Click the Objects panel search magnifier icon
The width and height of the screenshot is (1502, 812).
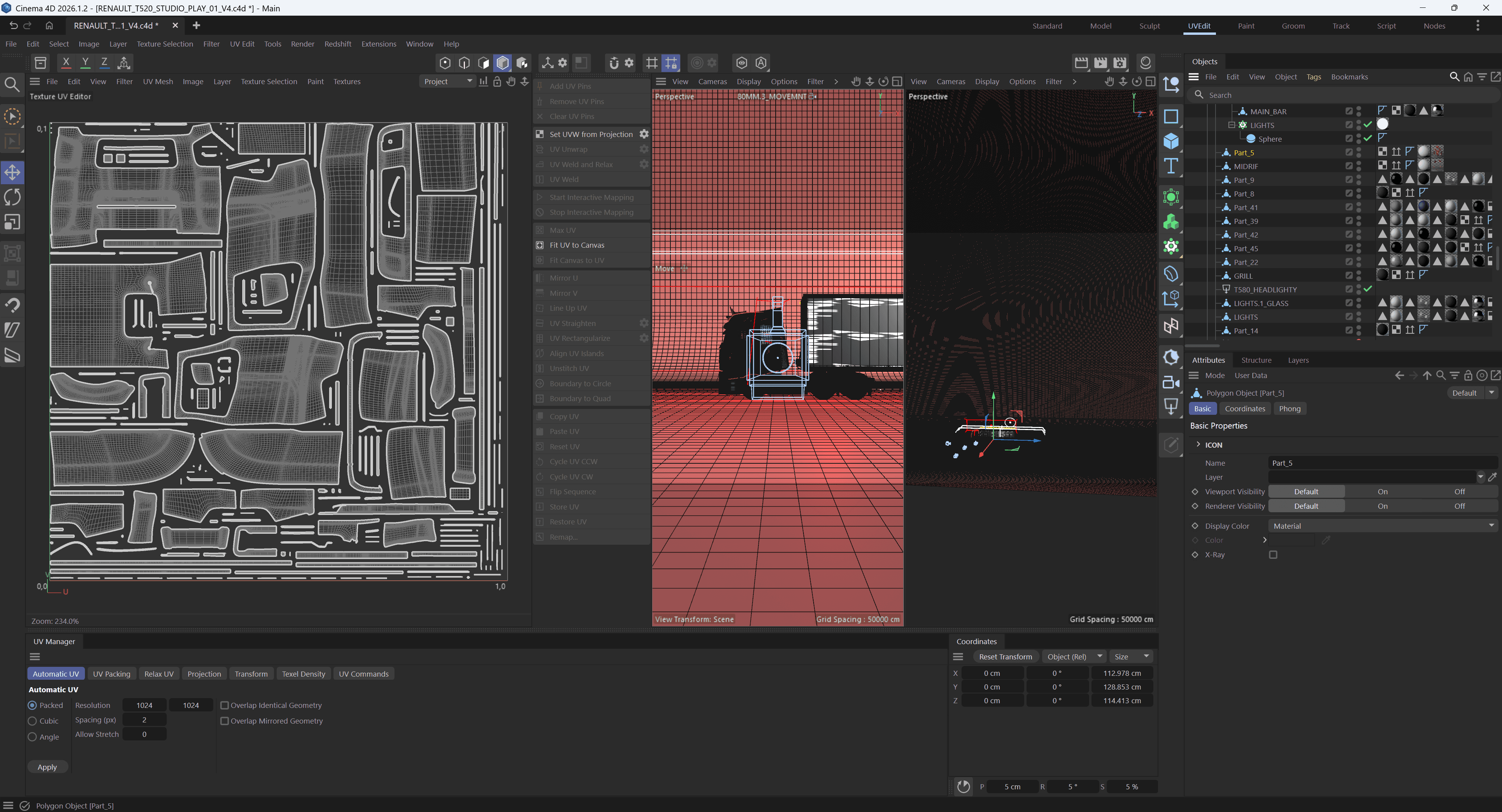[1454, 77]
